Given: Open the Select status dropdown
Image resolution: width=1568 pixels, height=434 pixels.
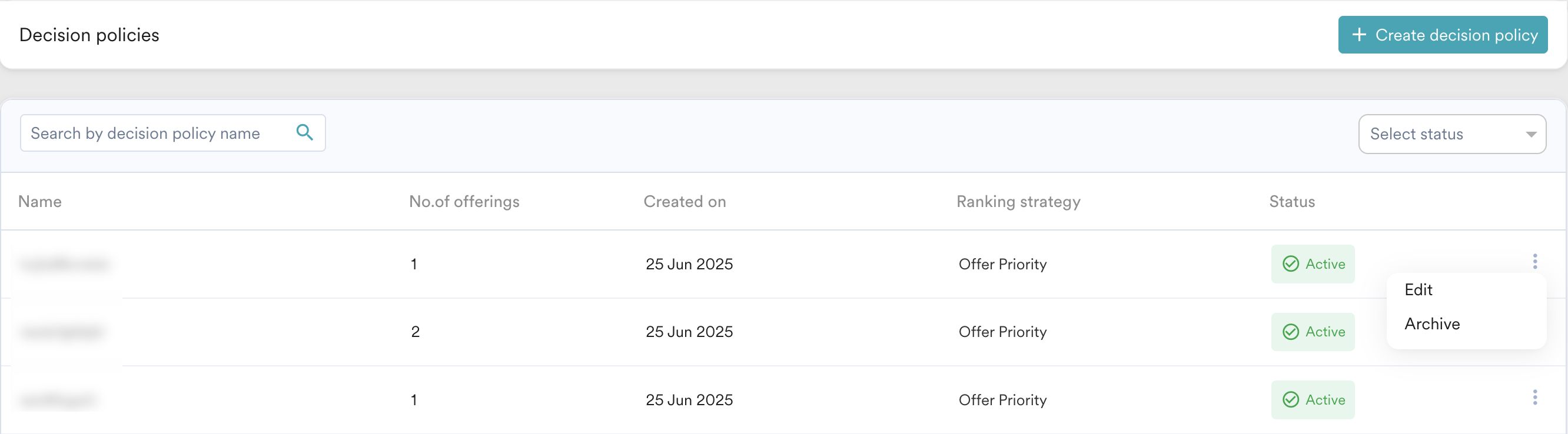Looking at the screenshot, I should (1451, 133).
